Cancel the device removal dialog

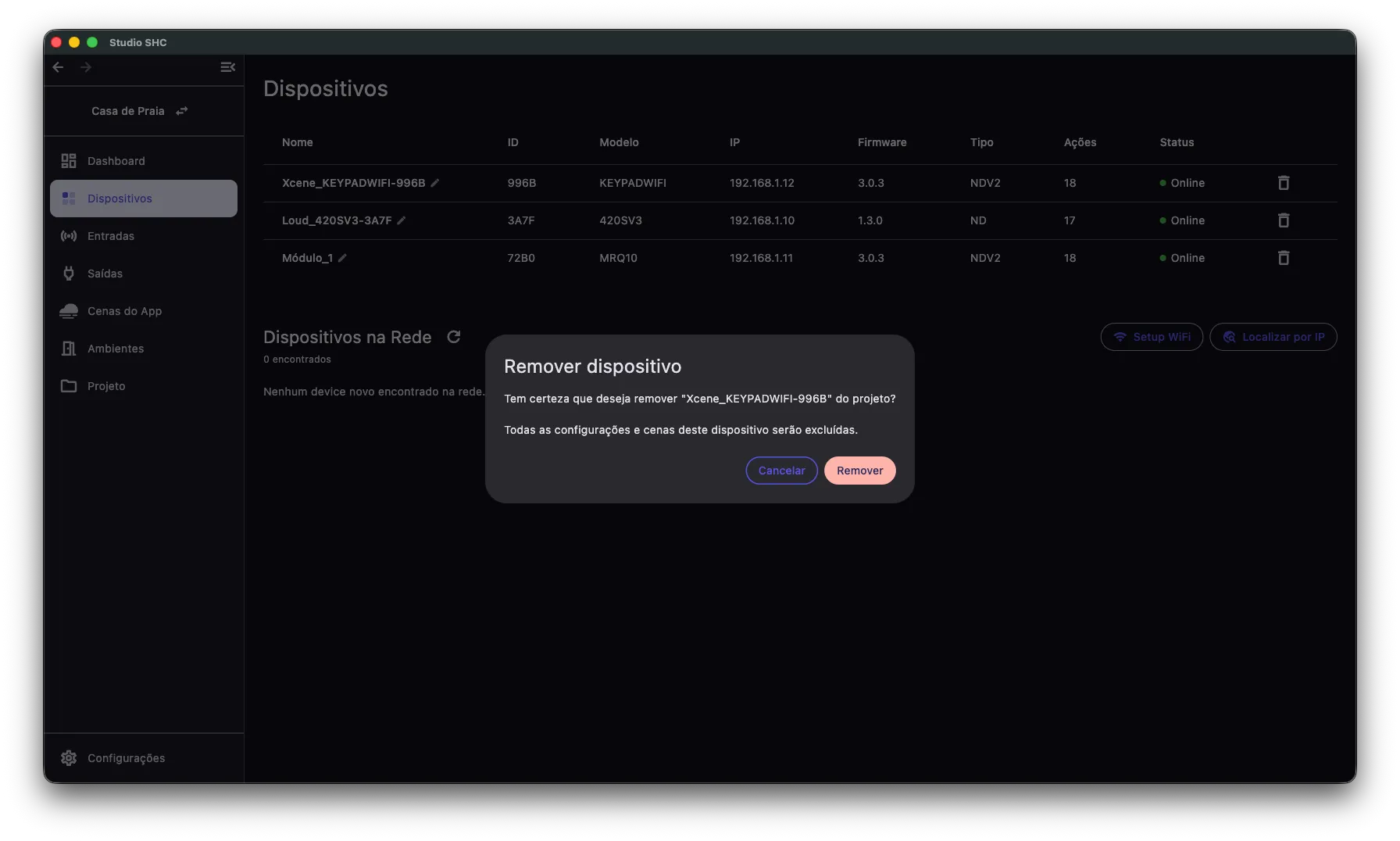781,471
